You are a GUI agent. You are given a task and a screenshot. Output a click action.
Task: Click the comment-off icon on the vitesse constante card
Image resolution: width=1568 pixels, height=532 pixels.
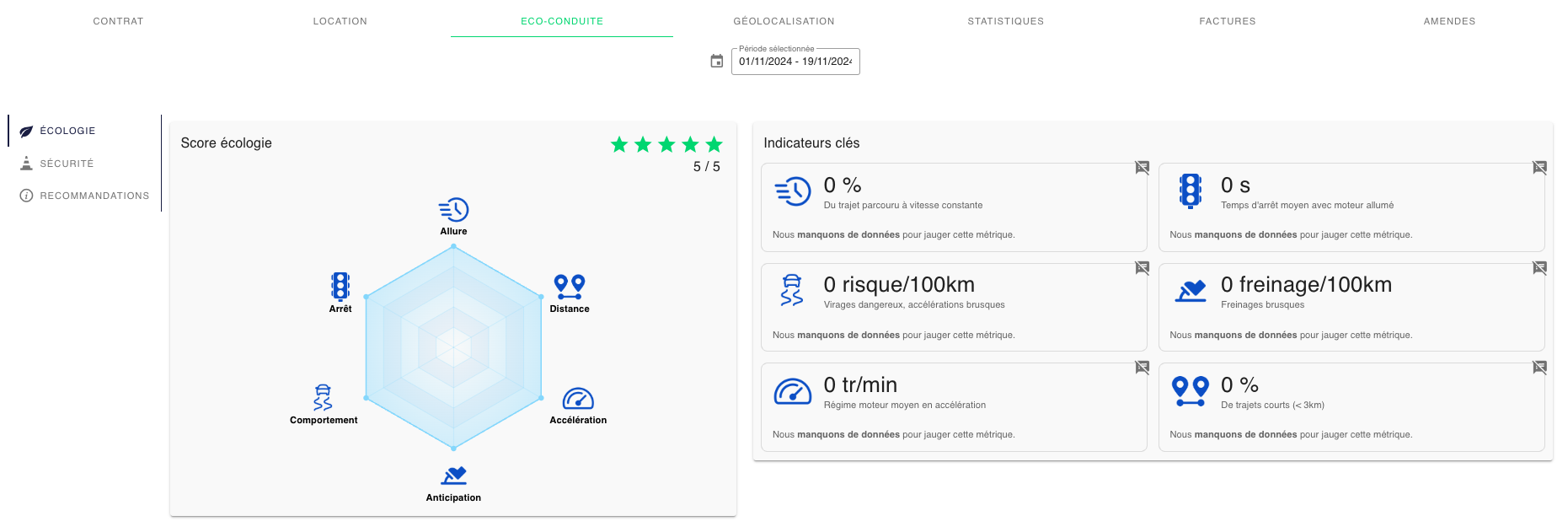pos(1142,168)
